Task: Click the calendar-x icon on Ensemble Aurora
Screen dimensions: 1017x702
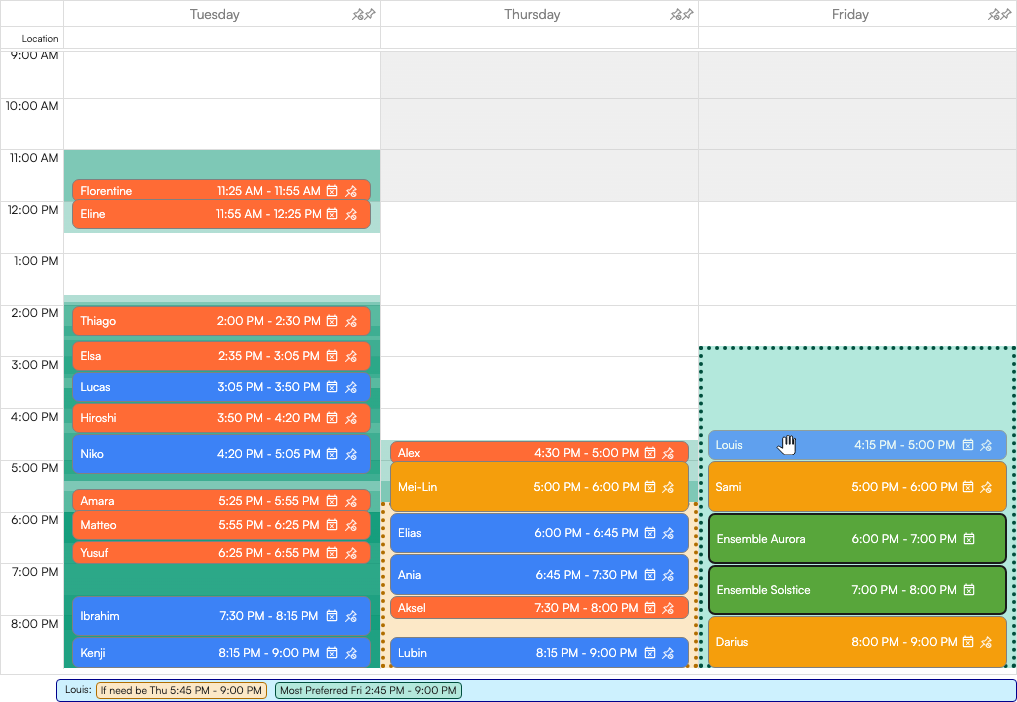Action: (969, 539)
